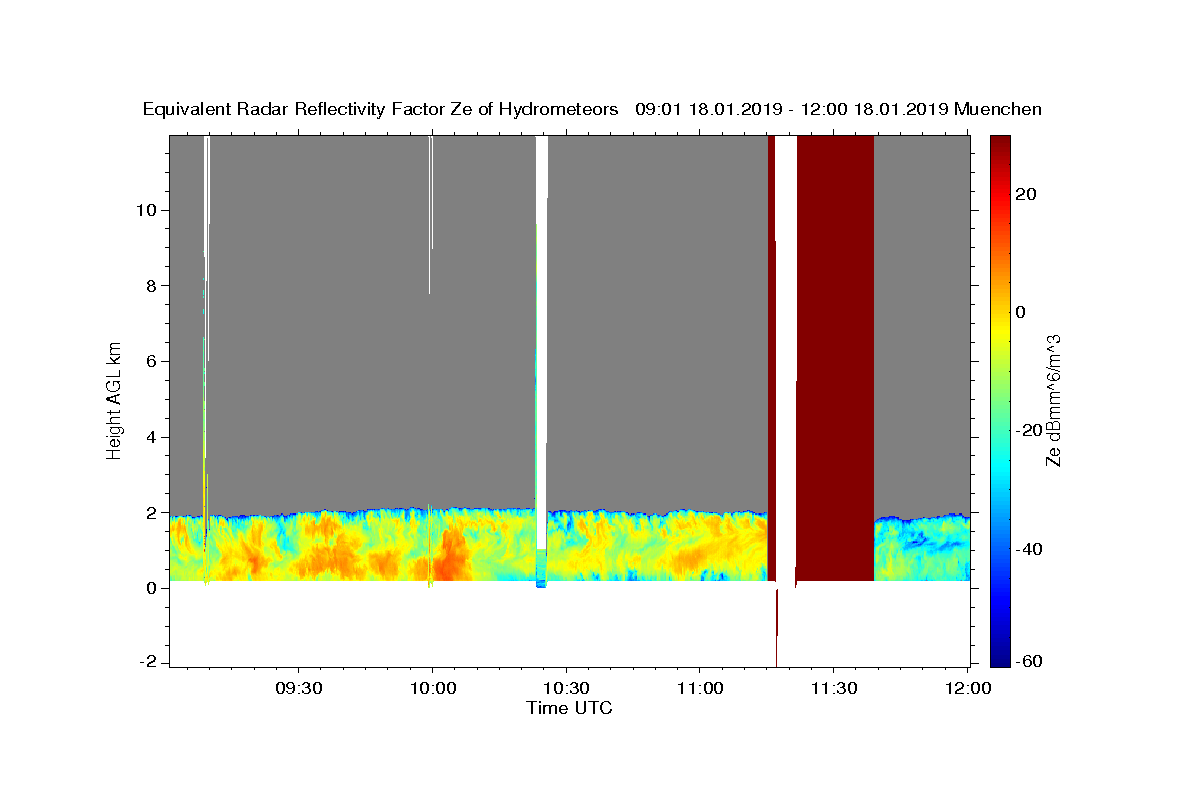Click the colorbar tick label 20
This screenshot has height=800, width=1200.
pyautogui.click(x=1025, y=194)
